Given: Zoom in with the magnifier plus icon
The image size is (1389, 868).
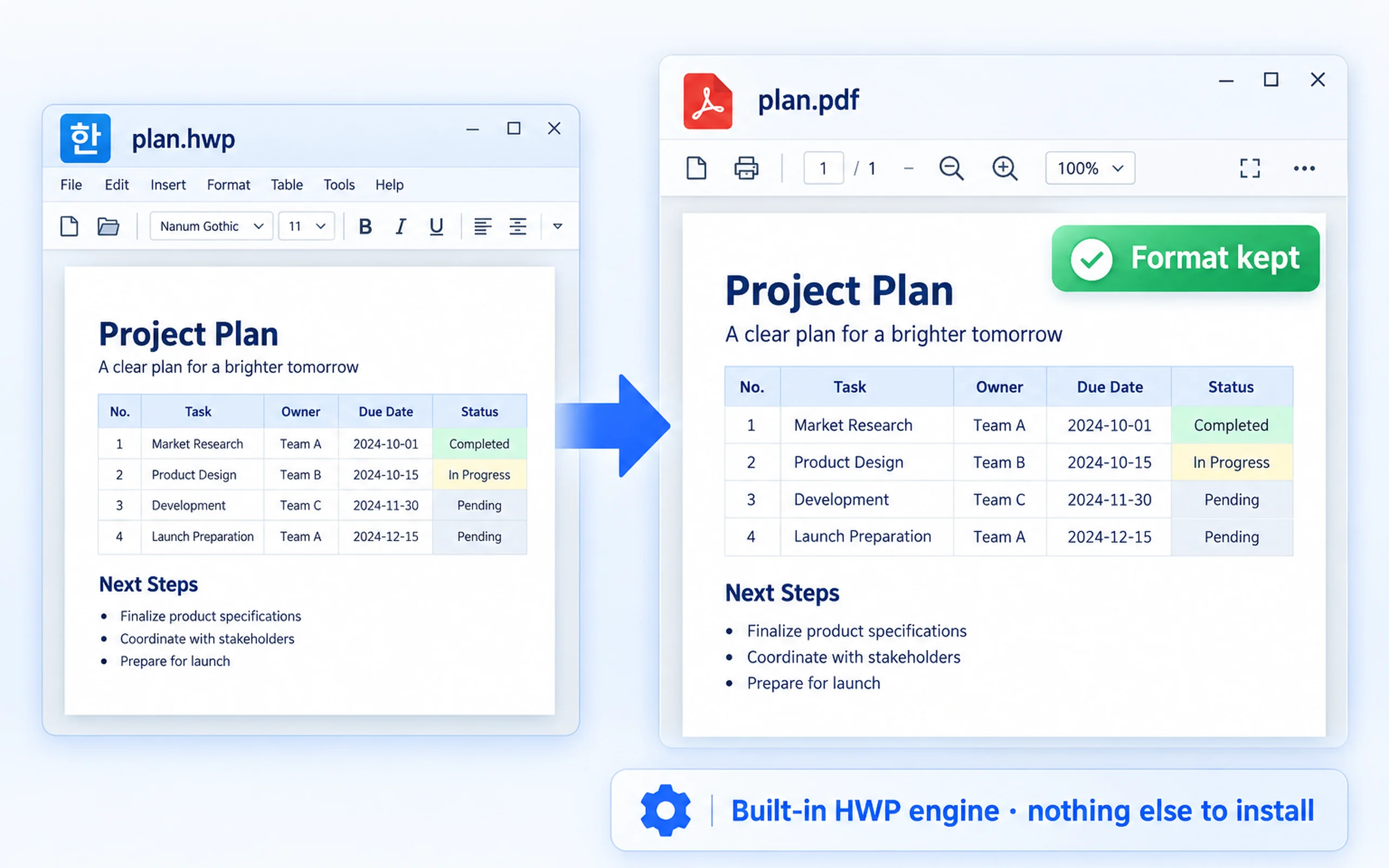Looking at the screenshot, I should (x=1004, y=168).
